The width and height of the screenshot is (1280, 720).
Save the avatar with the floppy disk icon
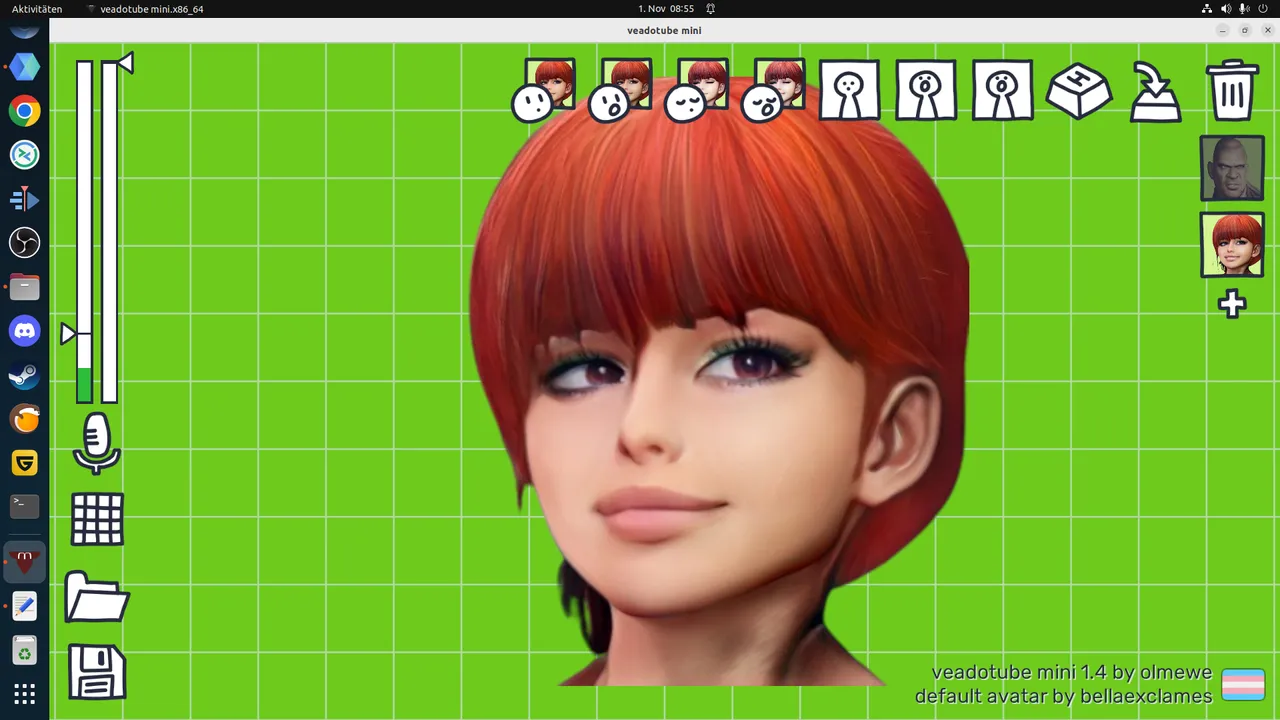97,672
